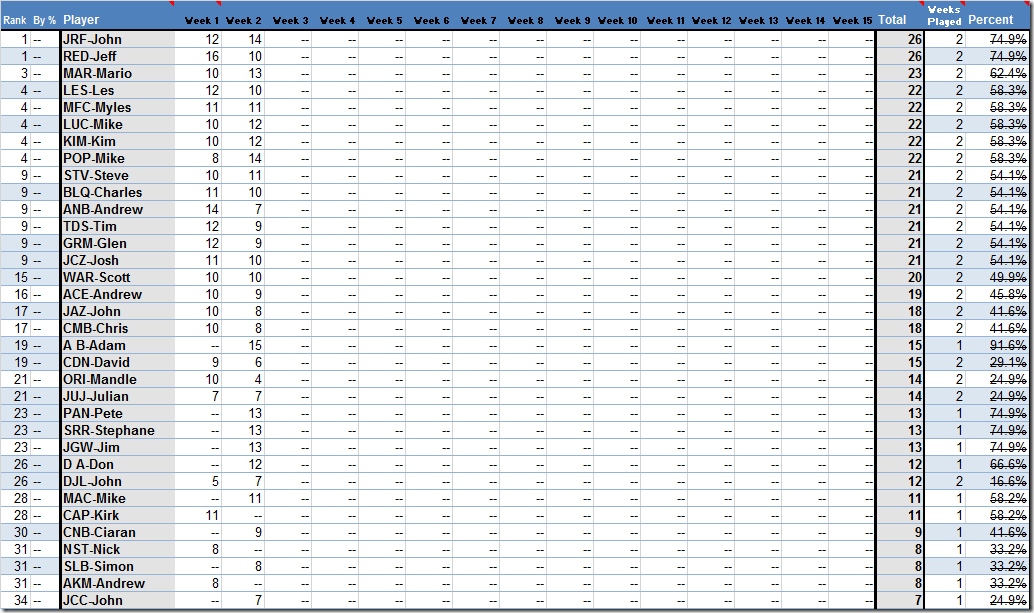This screenshot has height=613, width=1034.
Task: Select ANB-Andrew's Week 1 score of 14
Action: click(x=212, y=210)
